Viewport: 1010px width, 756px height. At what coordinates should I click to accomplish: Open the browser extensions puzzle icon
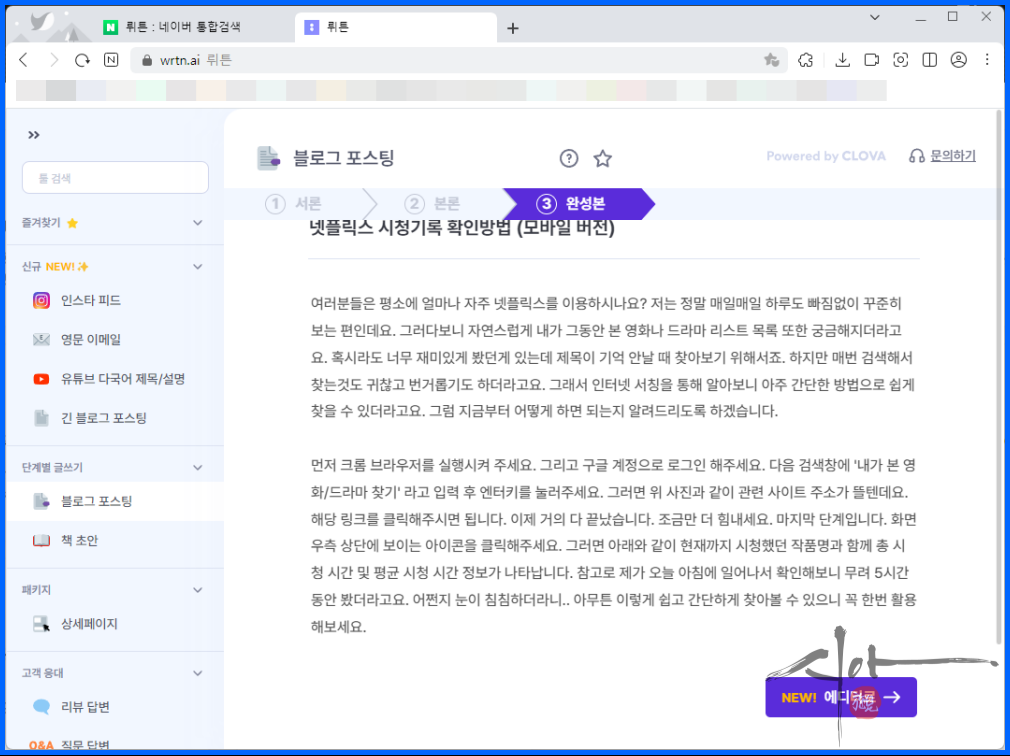tap(805, 60)
